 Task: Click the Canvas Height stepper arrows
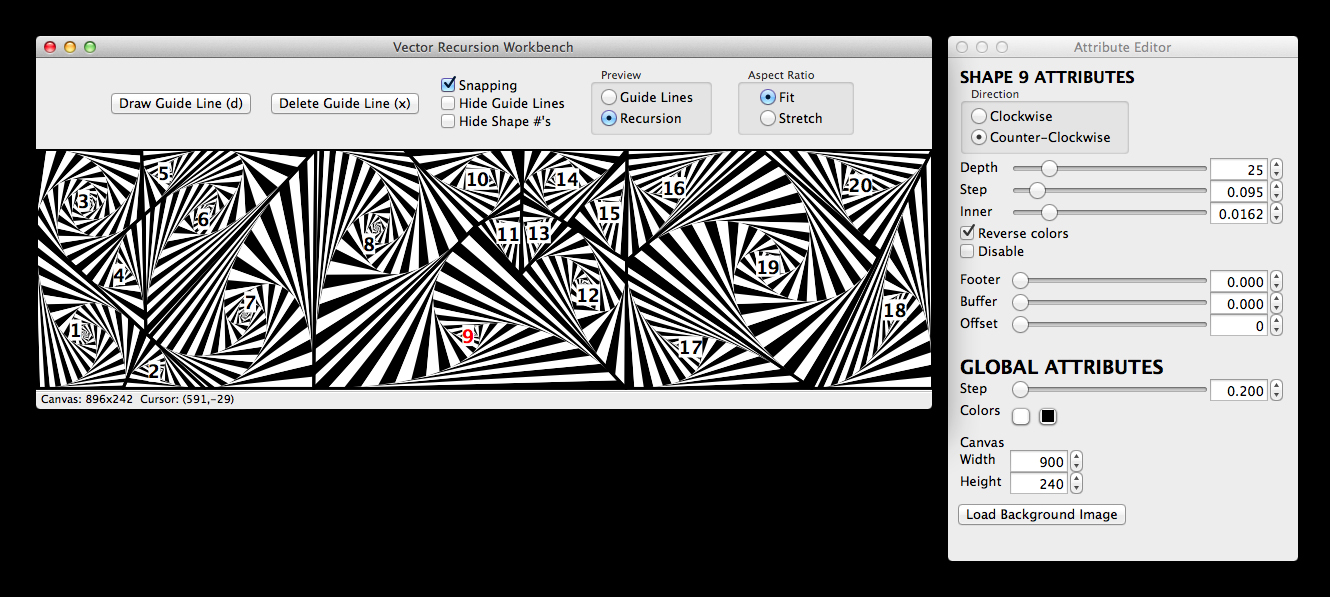tap(1076, 484)
